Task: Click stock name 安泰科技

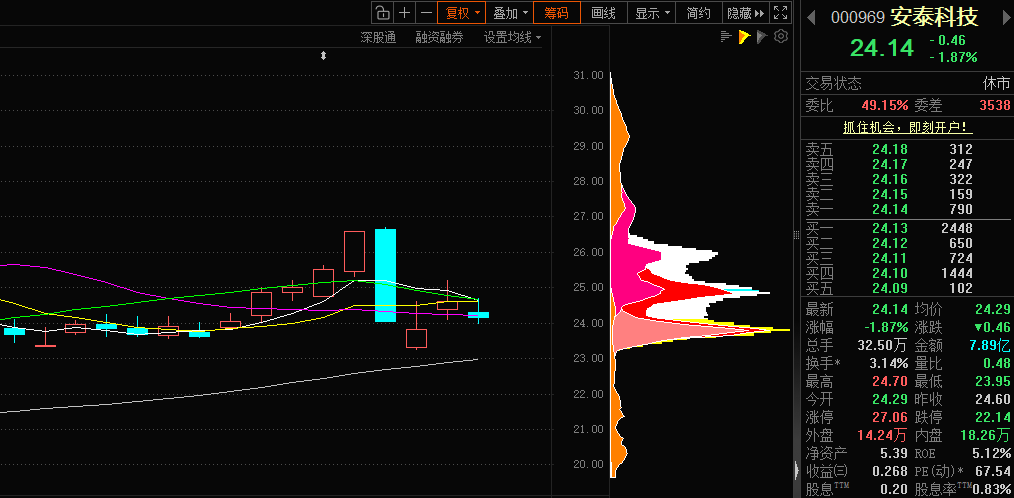Action: pyautogui.click(x=934, y=17)
